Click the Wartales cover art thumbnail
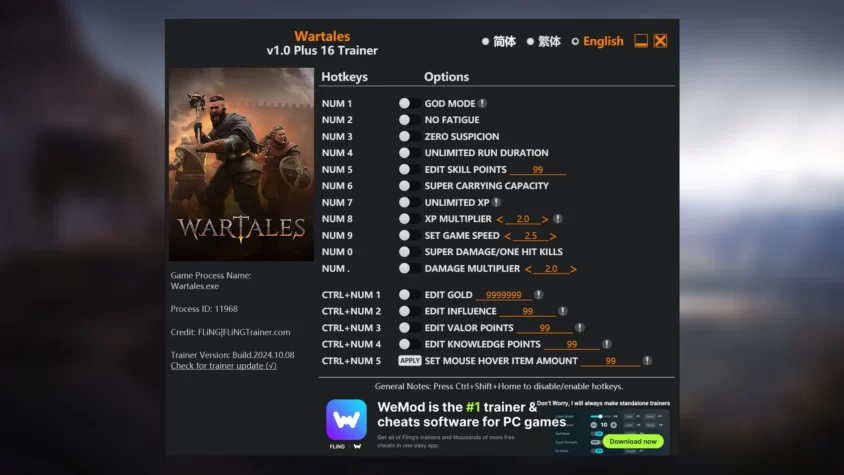The height and width of the screenshot is (475, 844). tap(241, 164)
